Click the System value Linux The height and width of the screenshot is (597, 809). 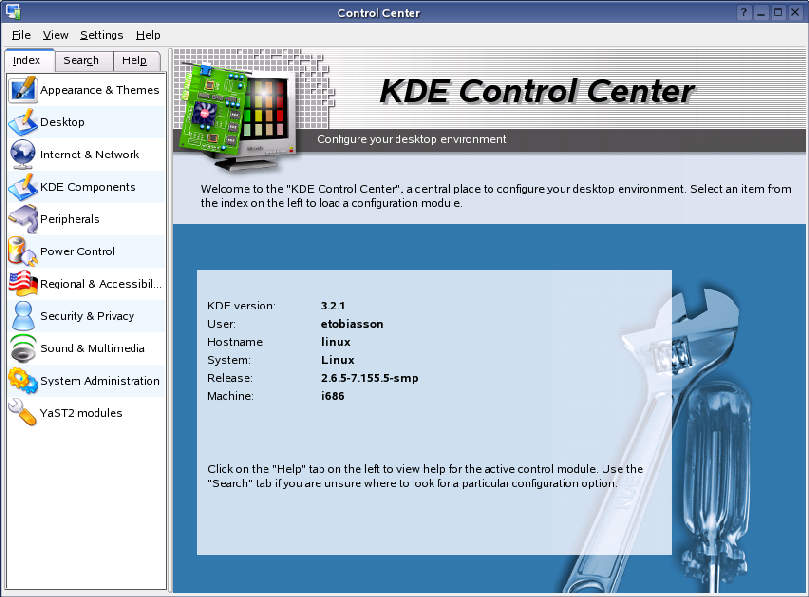[337, 360]
